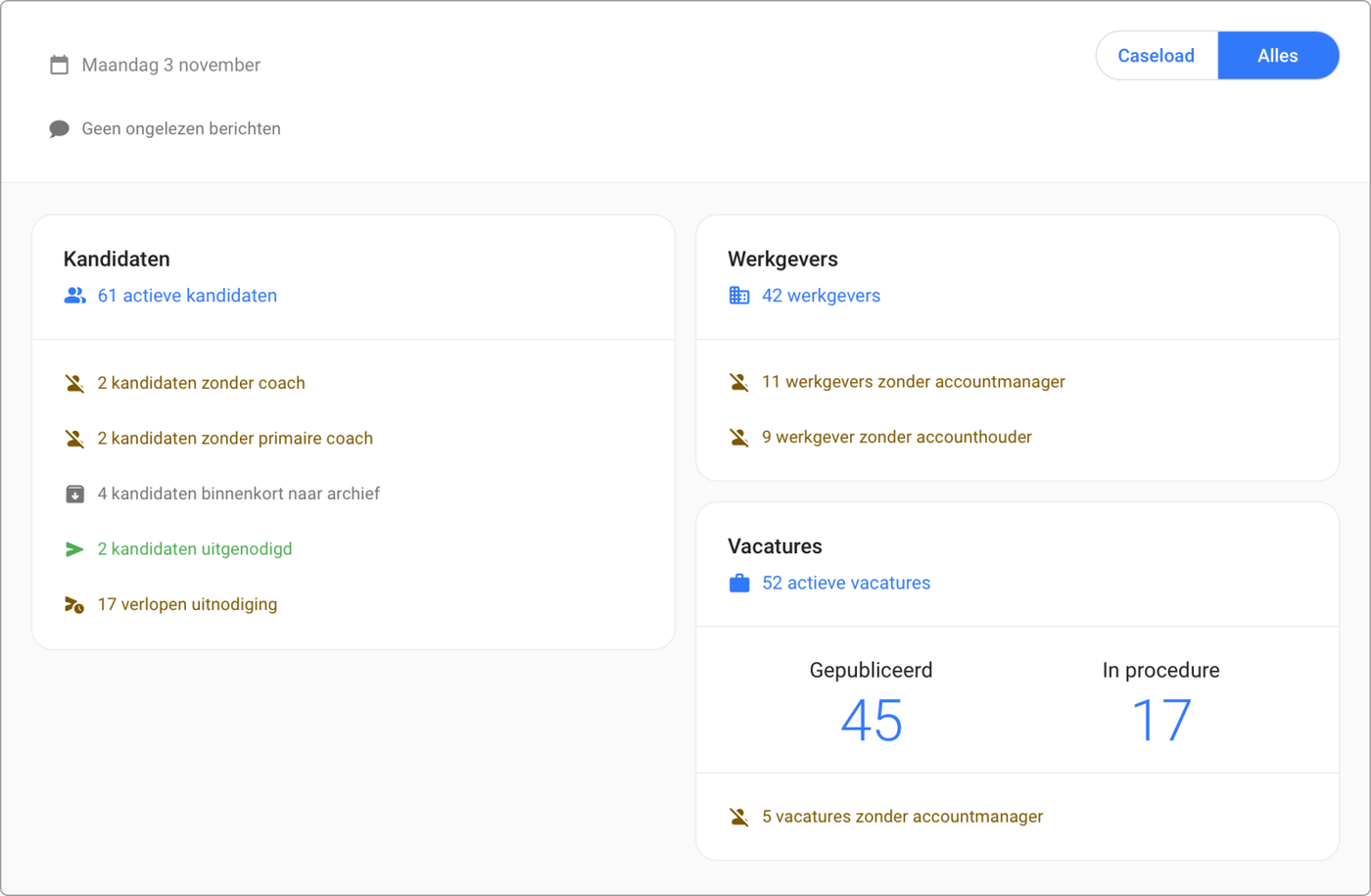
Task: Click the In procedure count 17
Action: click(1160, 721)
